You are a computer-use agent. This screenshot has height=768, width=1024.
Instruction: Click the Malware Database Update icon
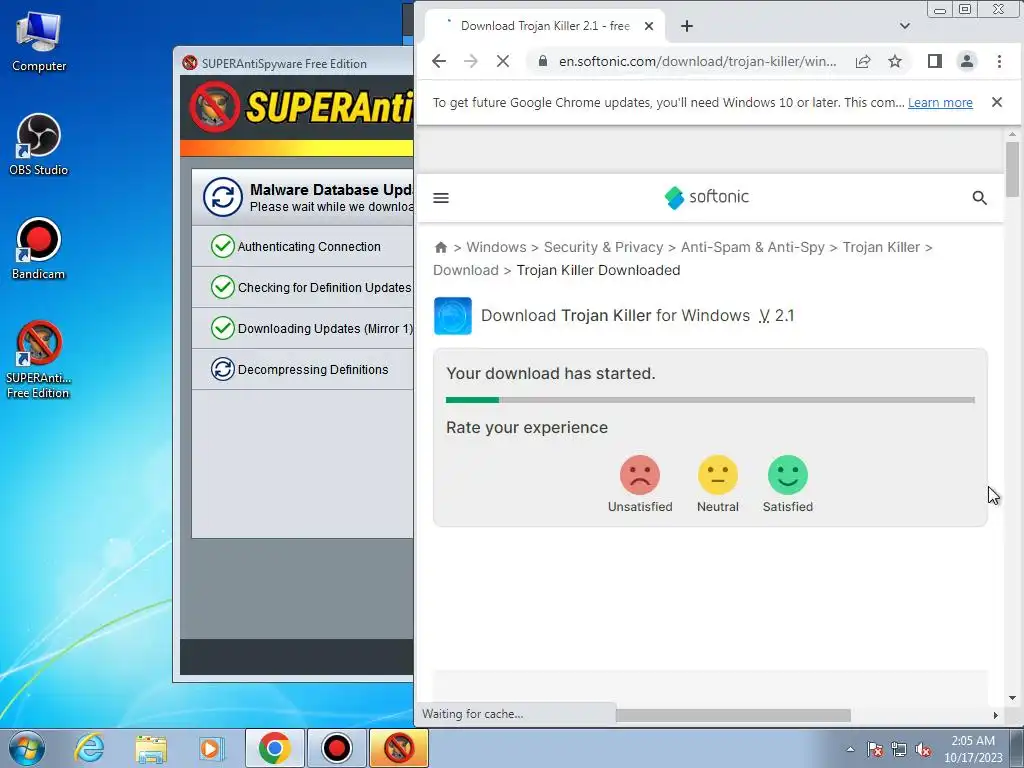tap(223, 197)
